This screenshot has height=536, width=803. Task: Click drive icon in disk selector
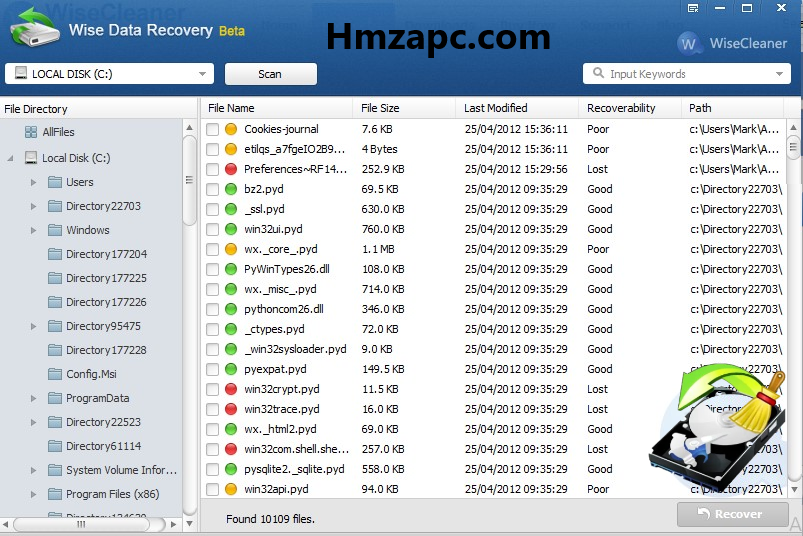(20, 73)
